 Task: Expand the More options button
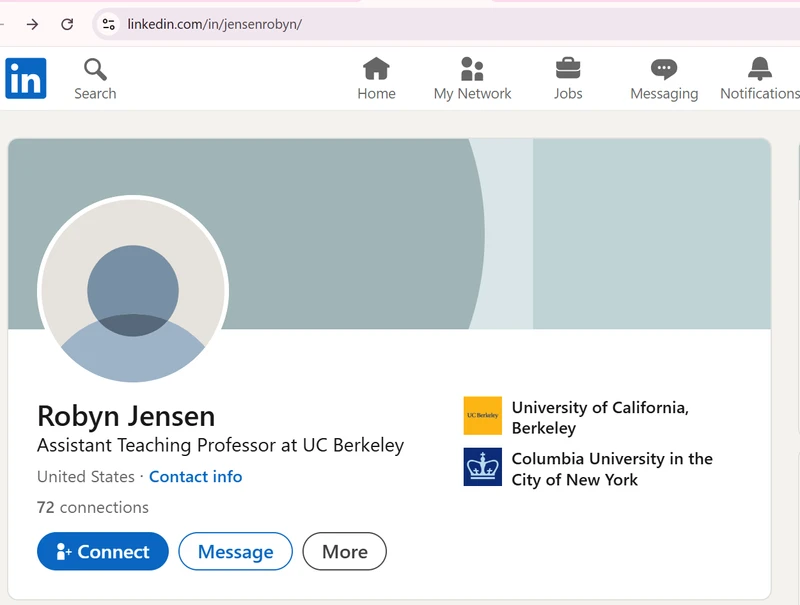[344, 551]
